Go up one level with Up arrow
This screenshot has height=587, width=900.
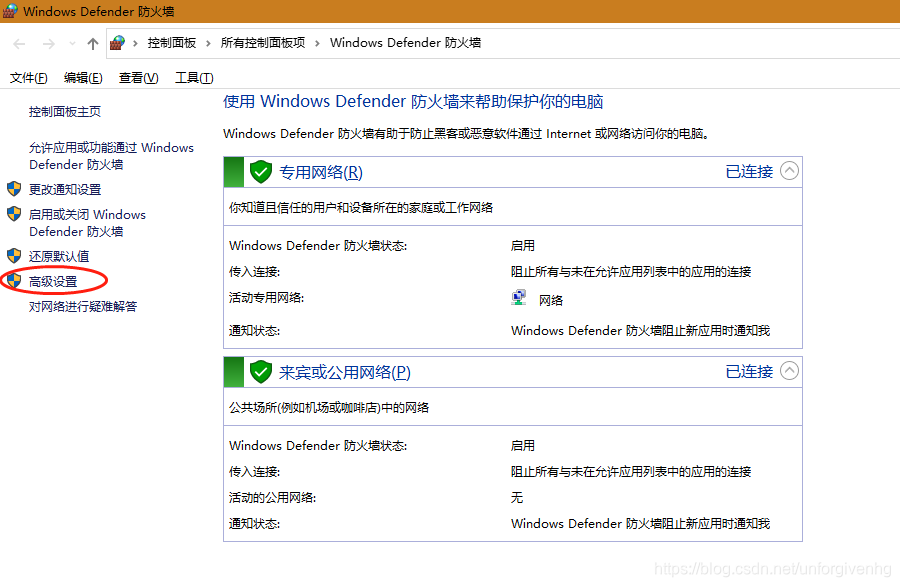pyautogui.click(x=92, y=44)
